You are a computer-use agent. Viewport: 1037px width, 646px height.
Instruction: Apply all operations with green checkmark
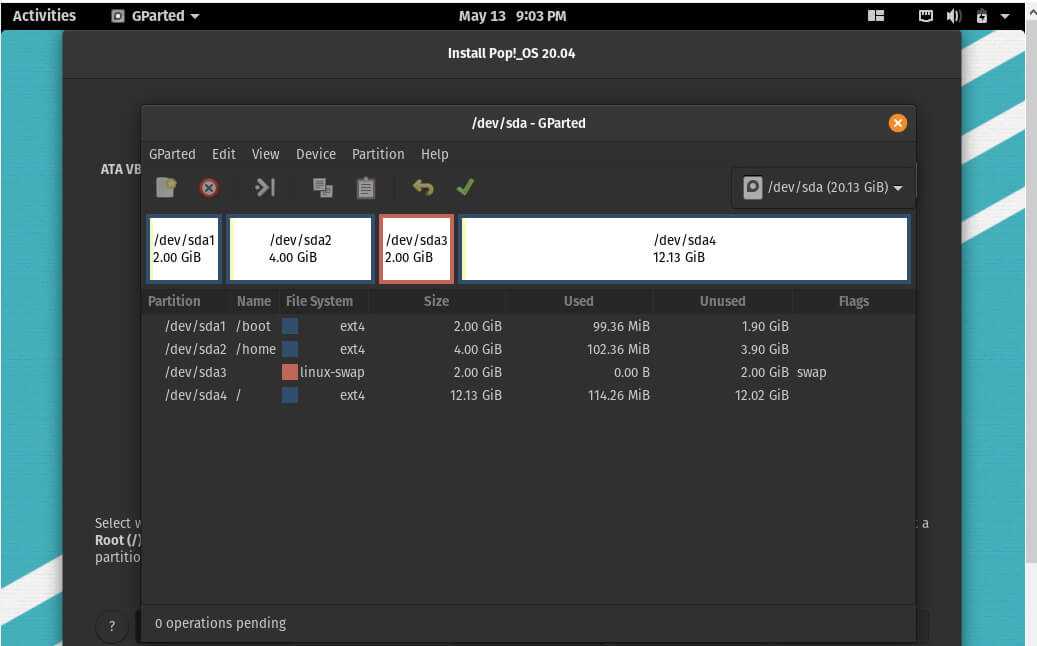pos(465,188)
